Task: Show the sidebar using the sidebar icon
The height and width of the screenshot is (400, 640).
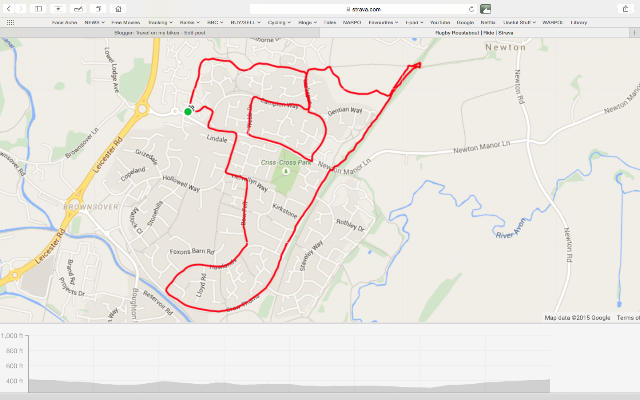Action: 38,9
